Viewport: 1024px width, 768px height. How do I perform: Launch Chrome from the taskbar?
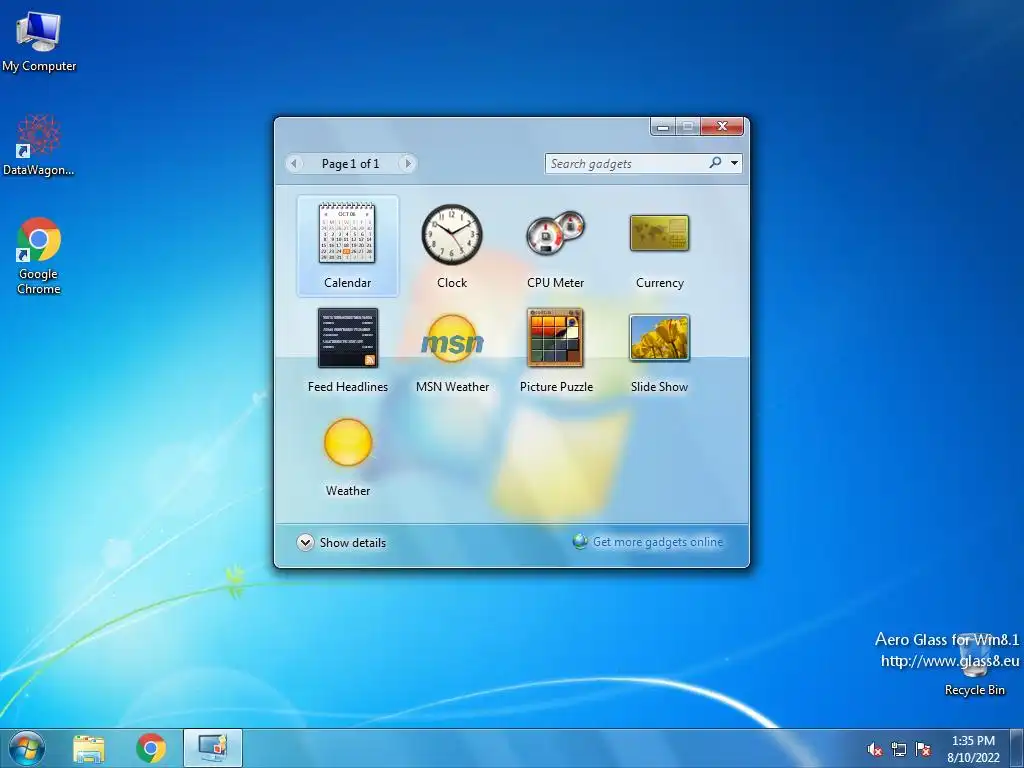tap(151, 748)
